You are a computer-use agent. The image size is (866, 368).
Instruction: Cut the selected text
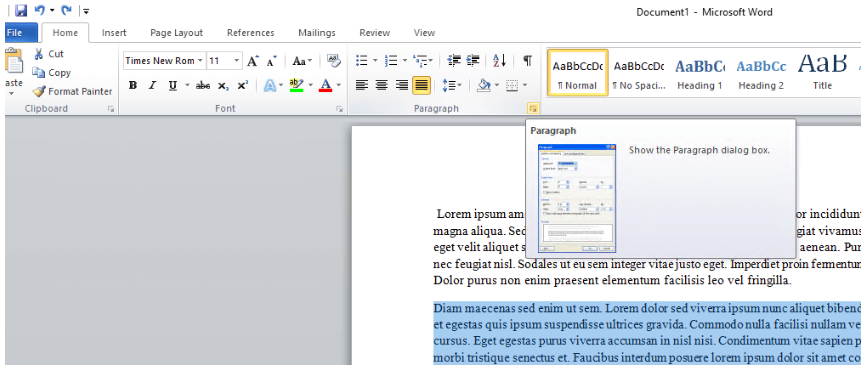[x=49, y=54]
